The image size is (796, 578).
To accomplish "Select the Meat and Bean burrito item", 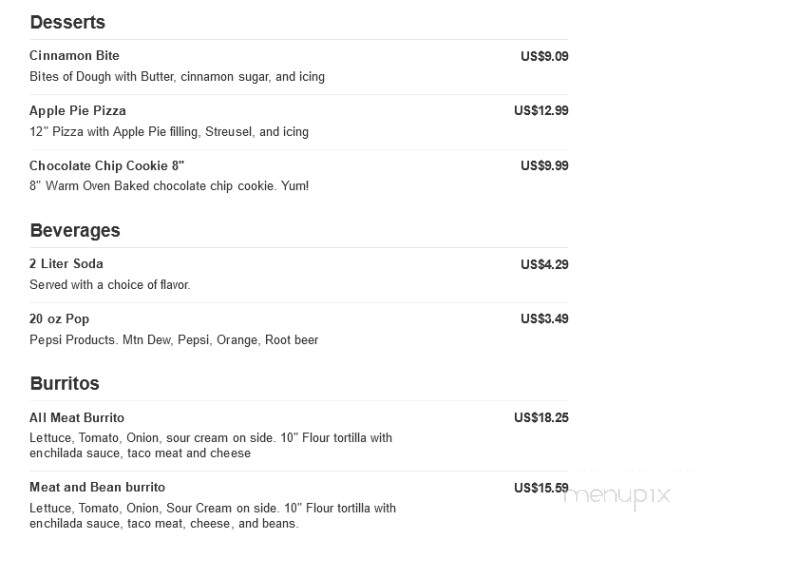I will [x=97, y=487].
